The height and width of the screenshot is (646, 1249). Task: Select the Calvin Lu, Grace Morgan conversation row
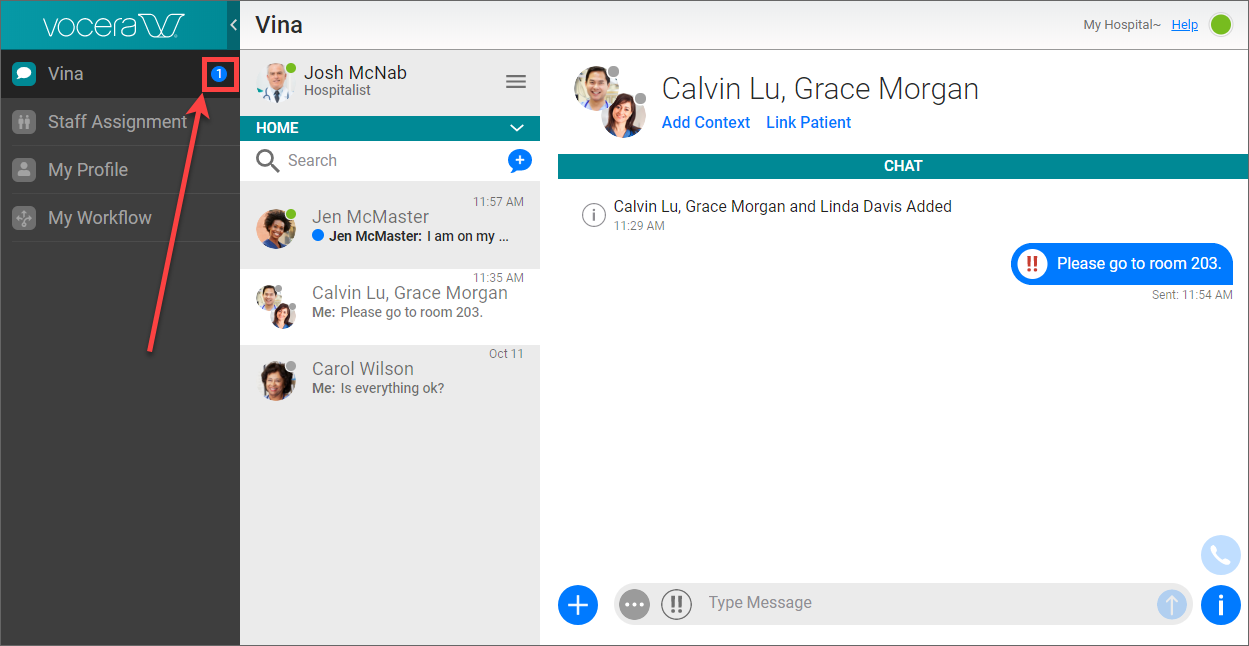390,307
